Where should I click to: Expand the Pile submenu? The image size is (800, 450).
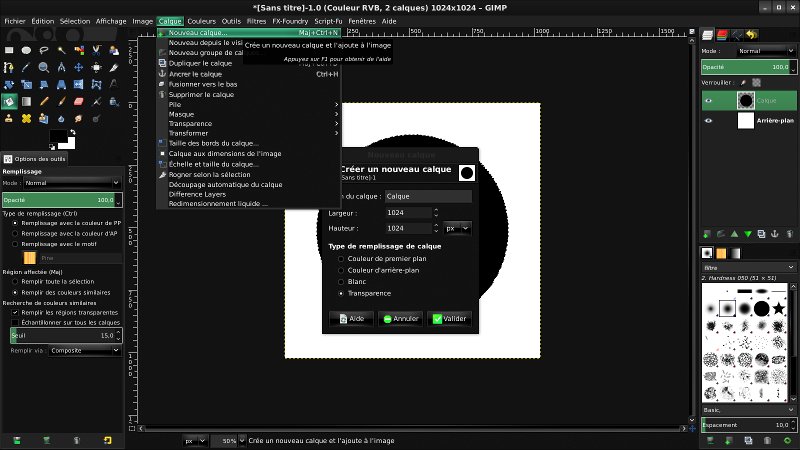point(248,105)
